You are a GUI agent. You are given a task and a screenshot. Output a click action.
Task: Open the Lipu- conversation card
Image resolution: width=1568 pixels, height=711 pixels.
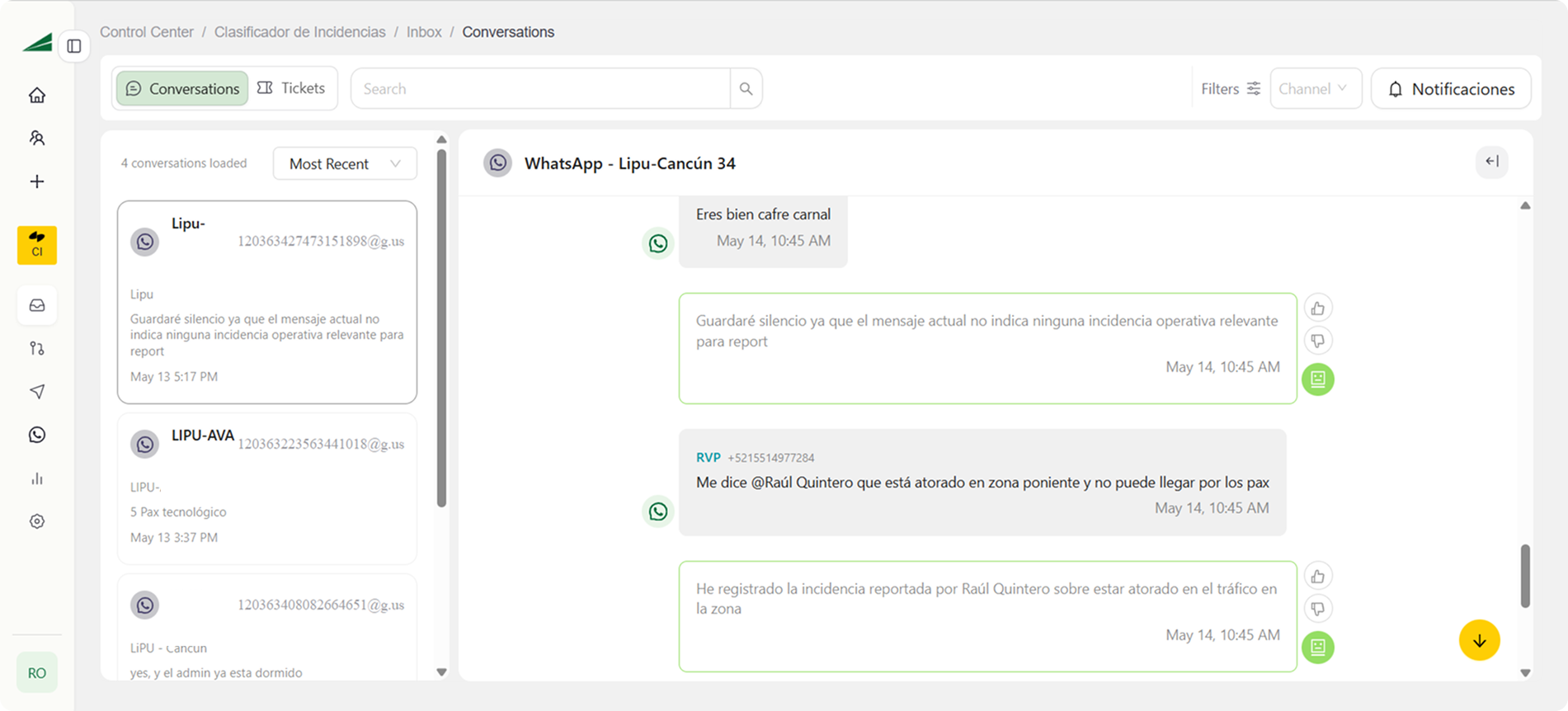267,302
